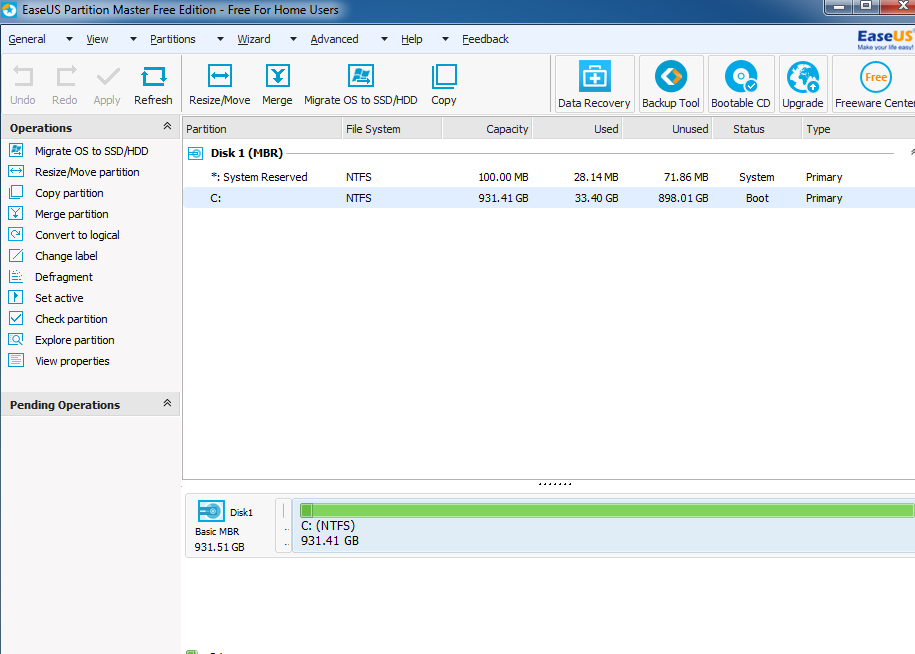Select Migrate OS to SSD/HDD in Operations panel
Viewport: 915px width, 654px height.
pos(92,151)
